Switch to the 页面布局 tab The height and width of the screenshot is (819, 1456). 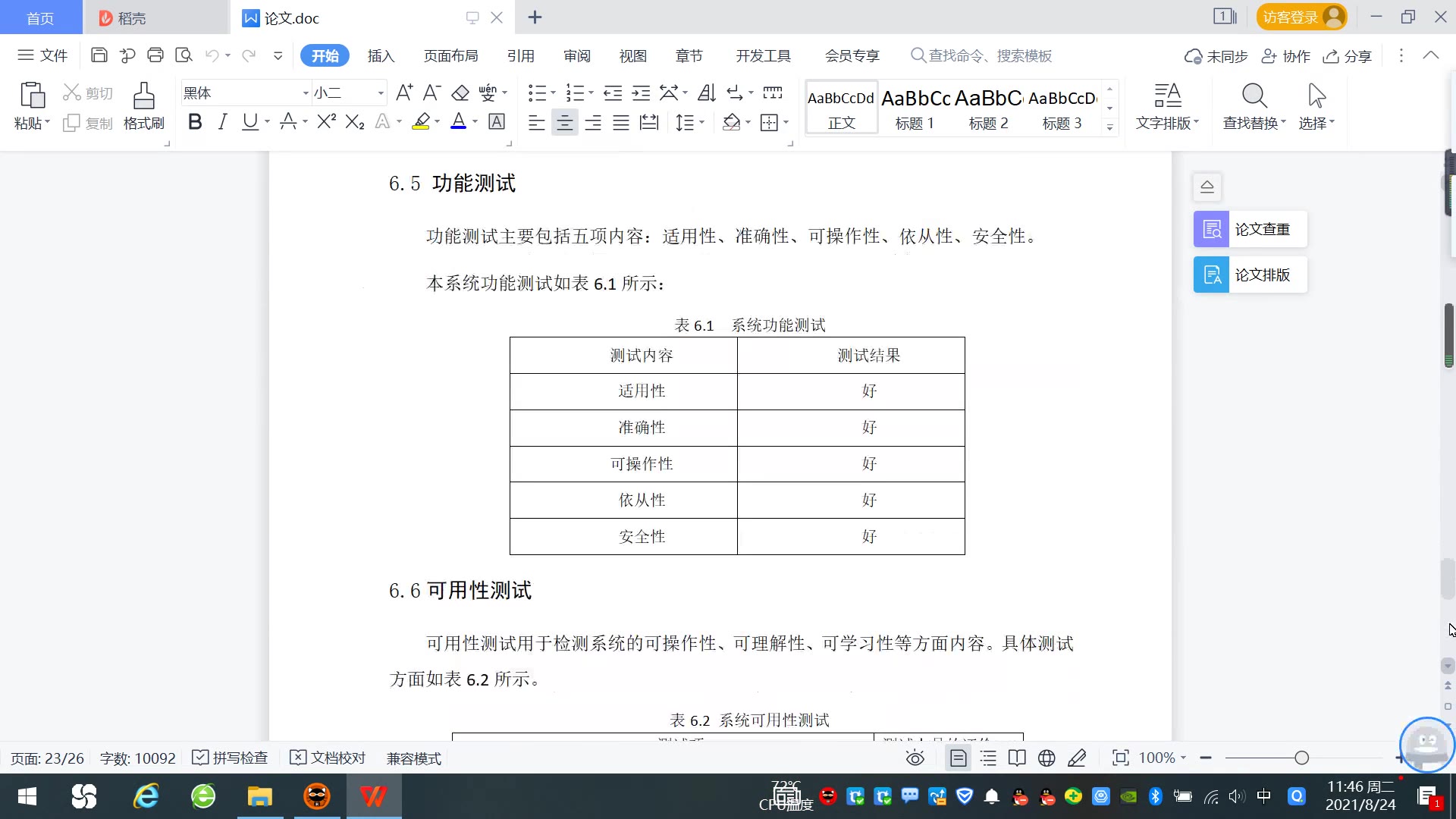[450, 56]
